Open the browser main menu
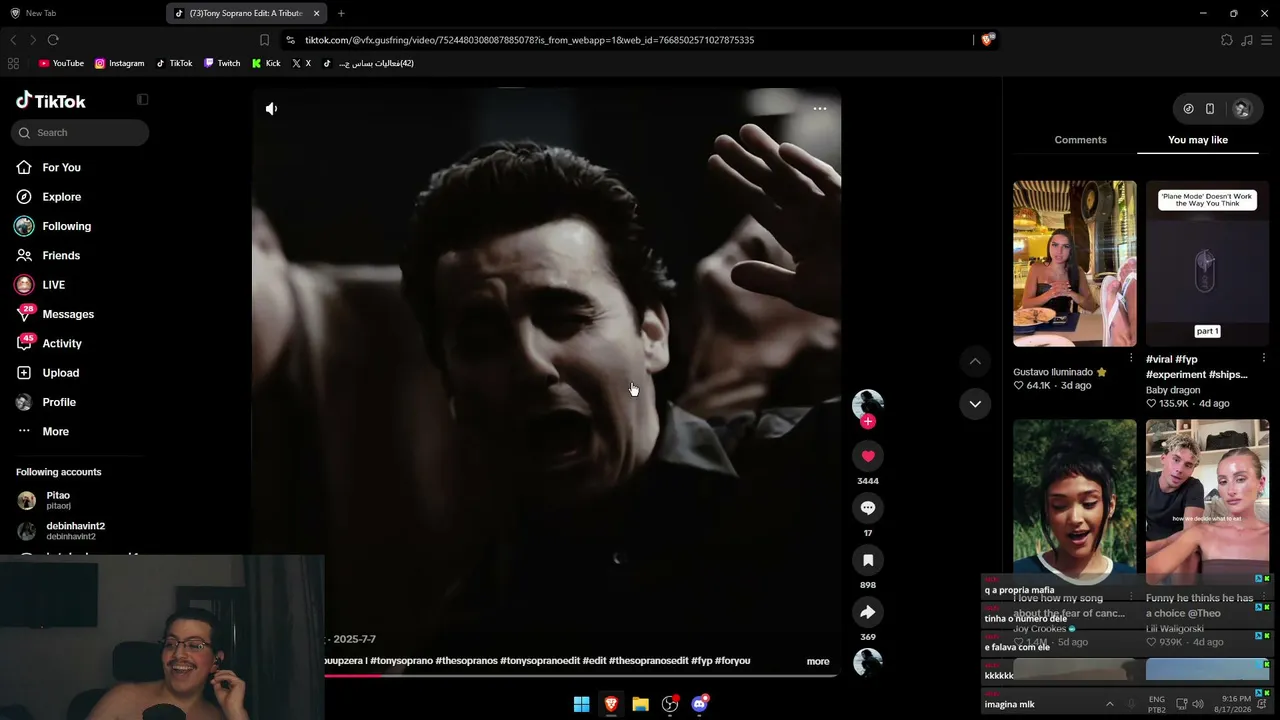Image resolution: width=1280 pixels, height=720 pixels. (x=1267, y=40)
